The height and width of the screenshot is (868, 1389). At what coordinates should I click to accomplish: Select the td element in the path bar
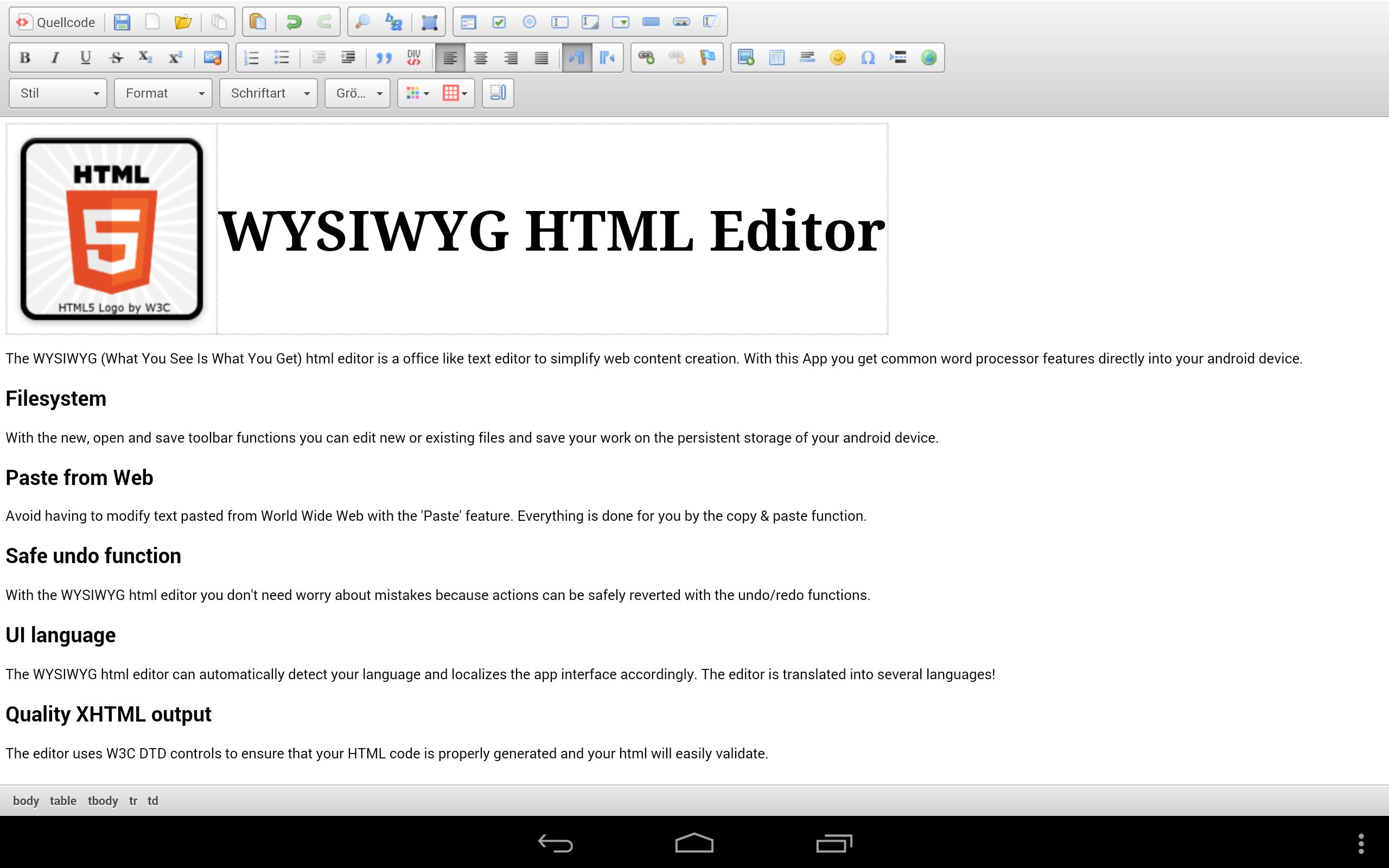click(153, 800)
